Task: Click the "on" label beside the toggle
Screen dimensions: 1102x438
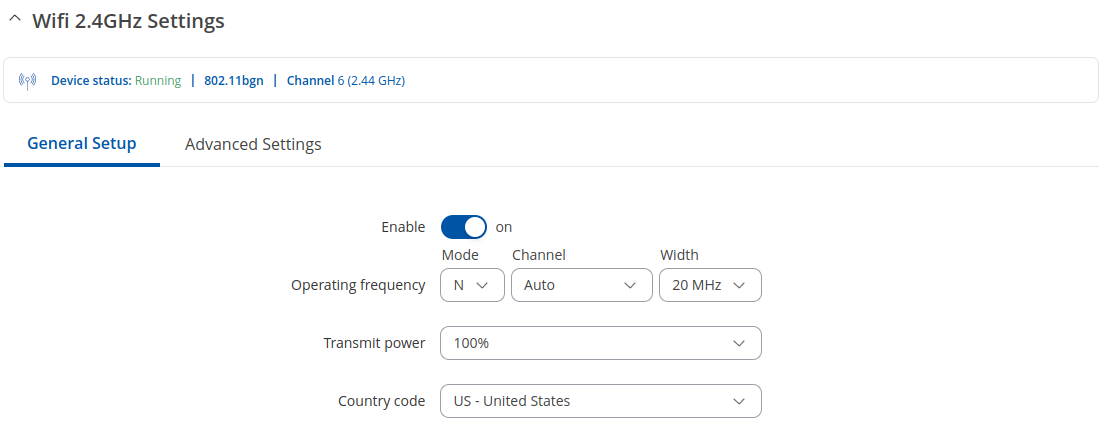Action: 504,227
